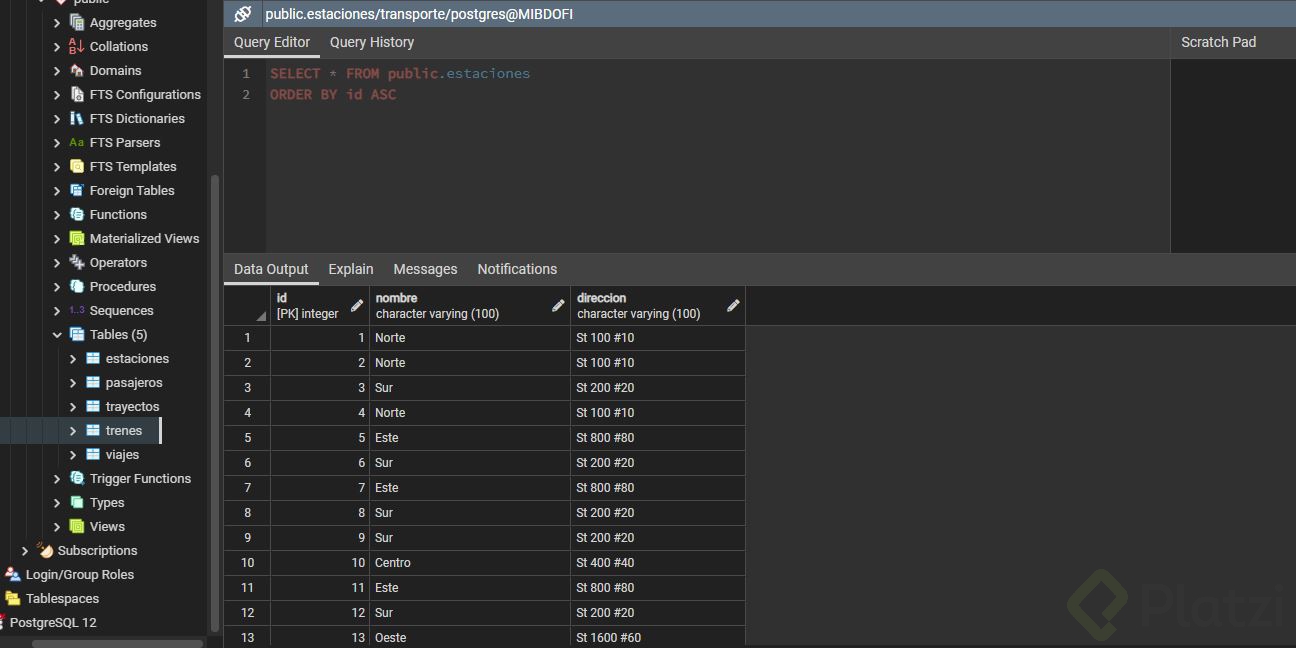The width and height of the screenshot is (1296, 648).
Task: Click into the Scratch Pad area
Action: 1233,155
